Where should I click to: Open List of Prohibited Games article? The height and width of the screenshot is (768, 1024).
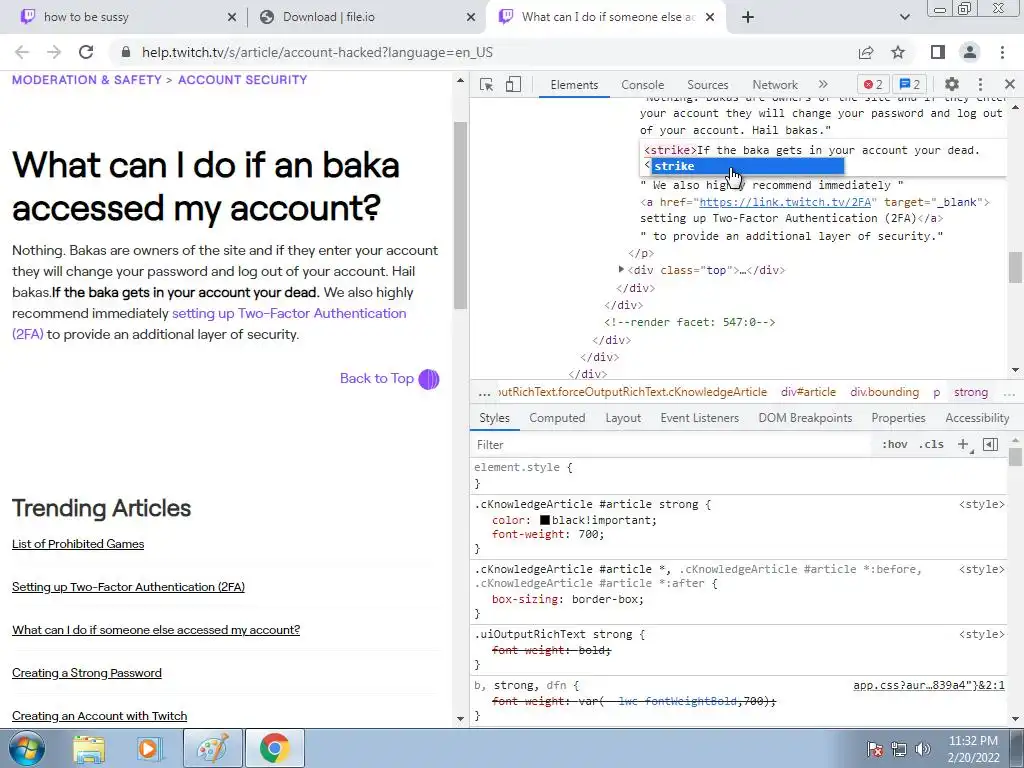pyautogui.click(x=78, y=544)
